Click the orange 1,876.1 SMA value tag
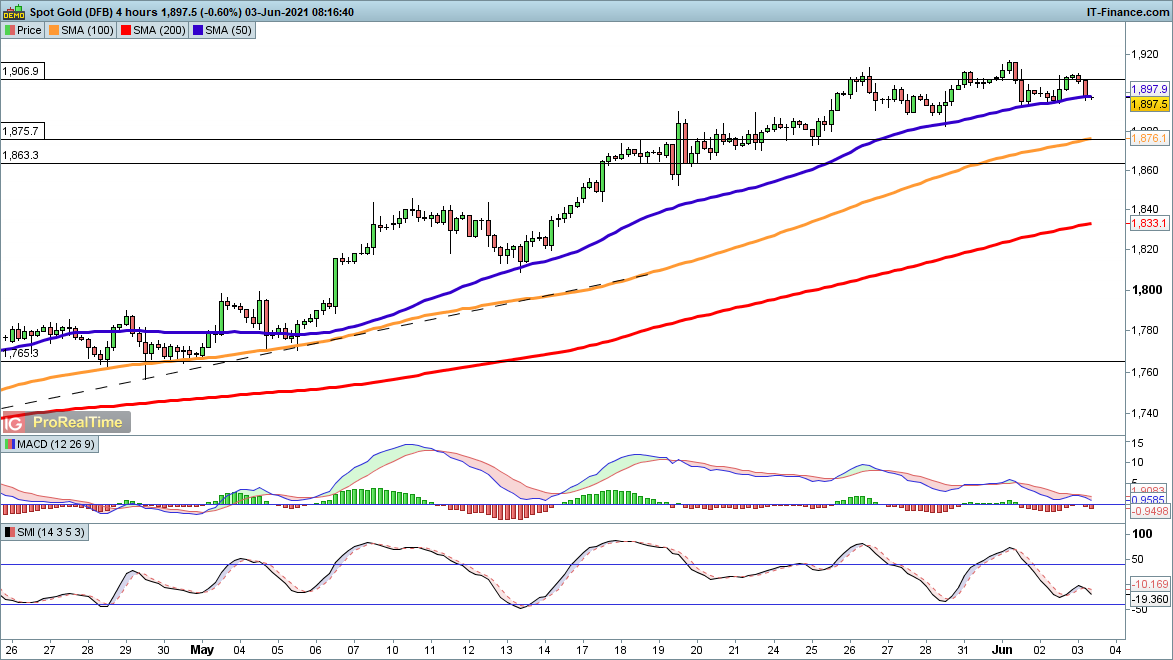 coord(1143,140)
